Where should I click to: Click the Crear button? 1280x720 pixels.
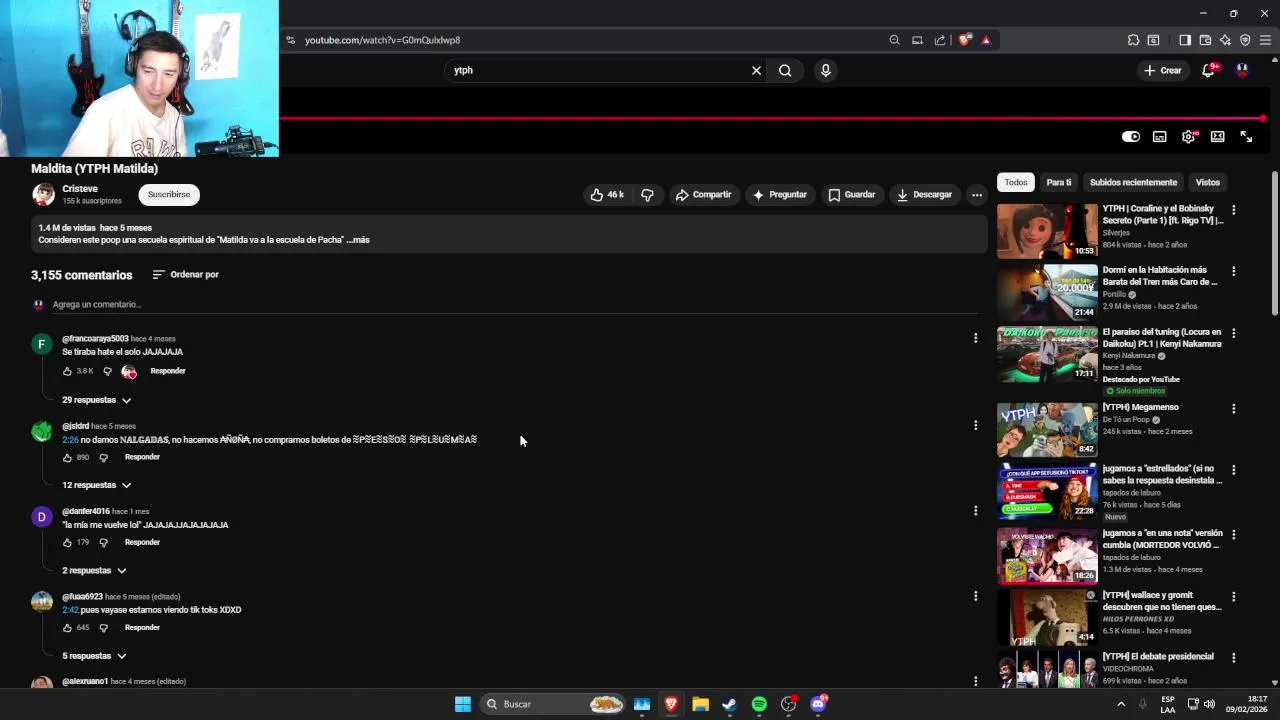click(1163, 70)
